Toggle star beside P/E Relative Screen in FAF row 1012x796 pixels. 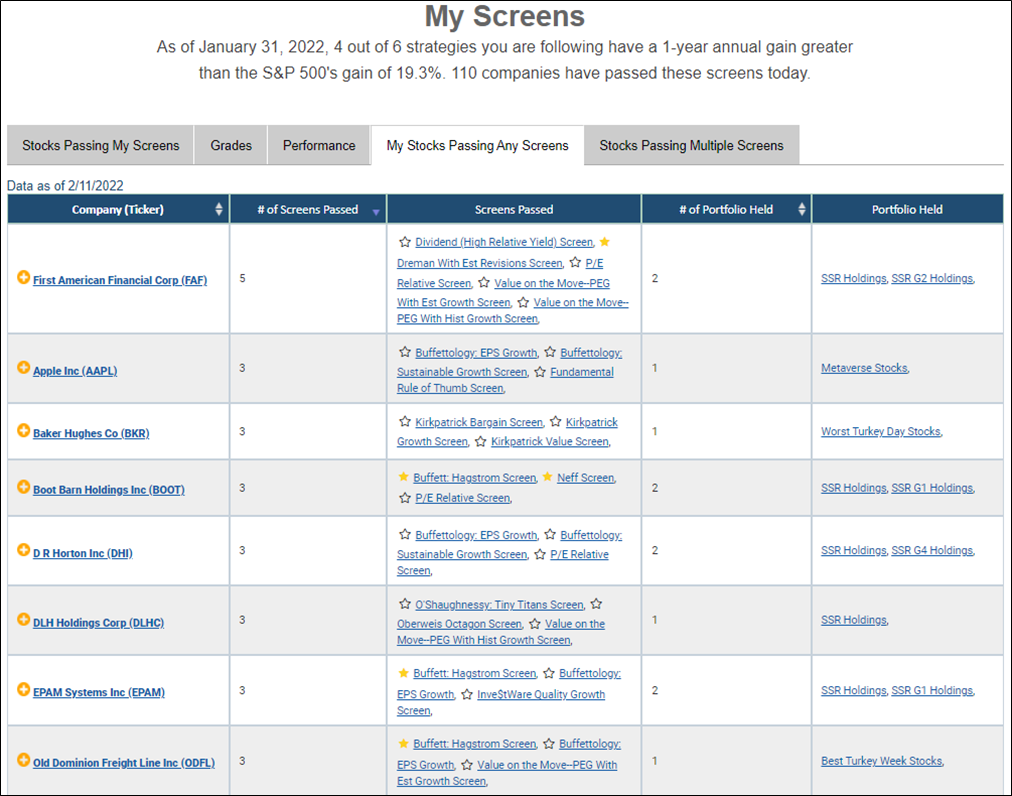[575, 262]
